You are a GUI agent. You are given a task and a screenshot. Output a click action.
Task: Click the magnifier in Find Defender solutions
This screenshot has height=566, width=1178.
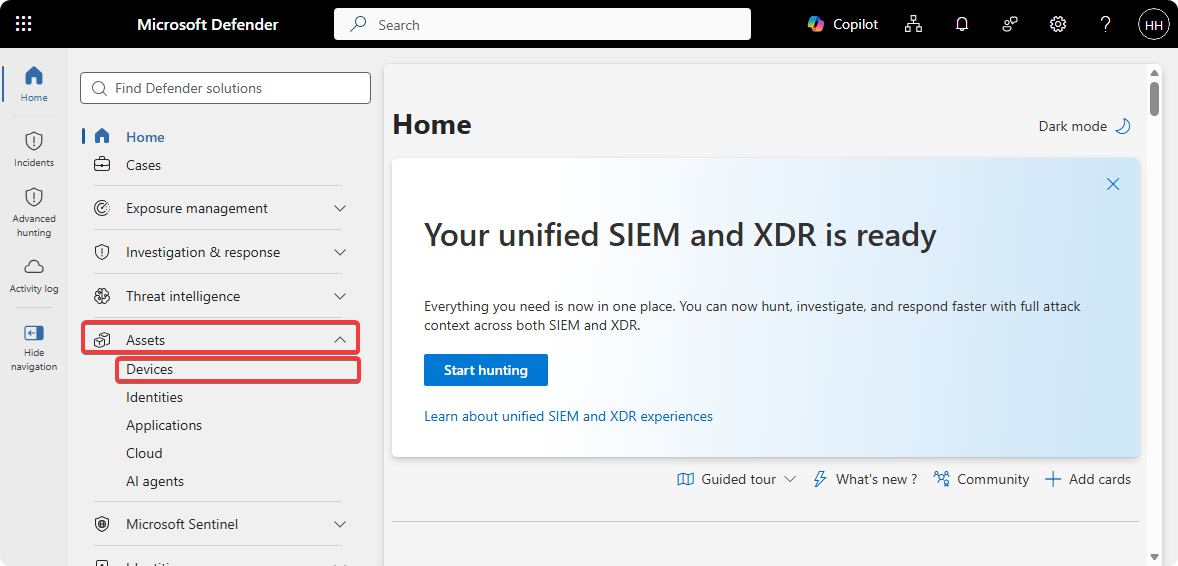click(98, 88)
